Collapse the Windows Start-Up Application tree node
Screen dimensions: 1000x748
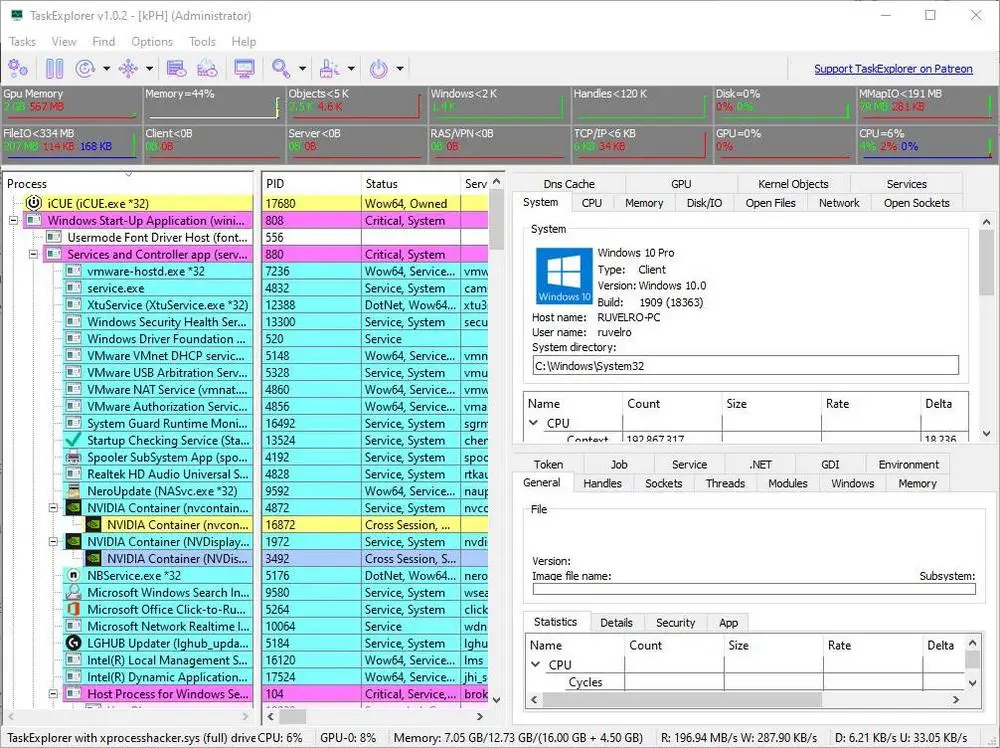(x=13, y=220)
